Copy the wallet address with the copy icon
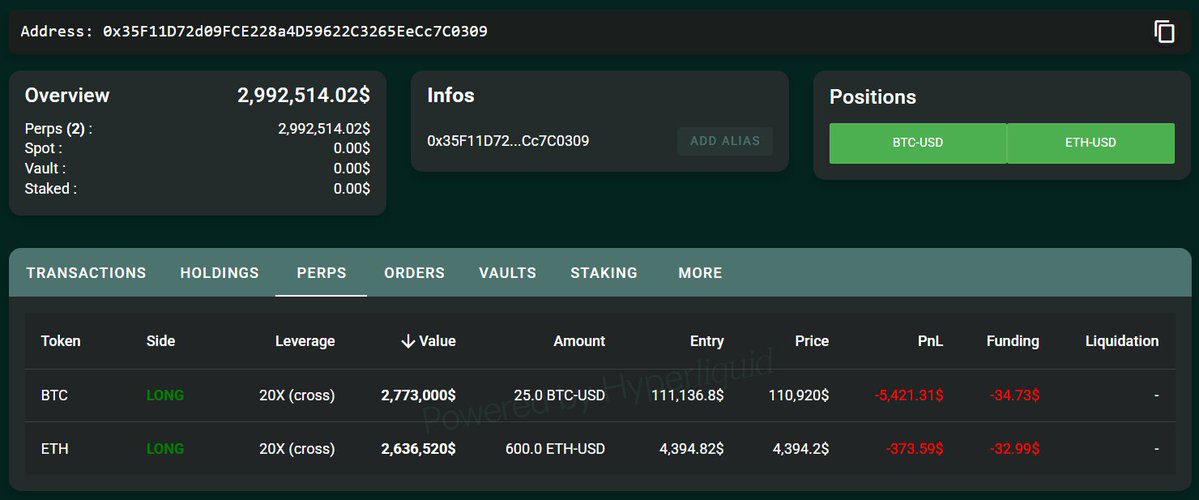 pos(1164,32)
